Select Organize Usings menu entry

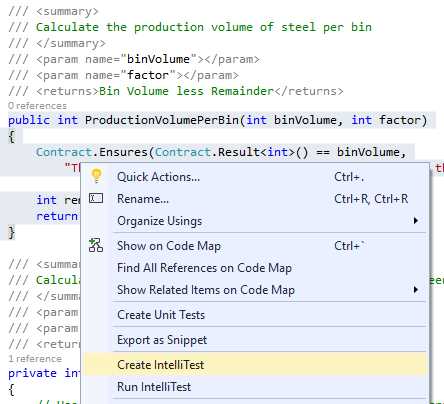pos(255,221)
